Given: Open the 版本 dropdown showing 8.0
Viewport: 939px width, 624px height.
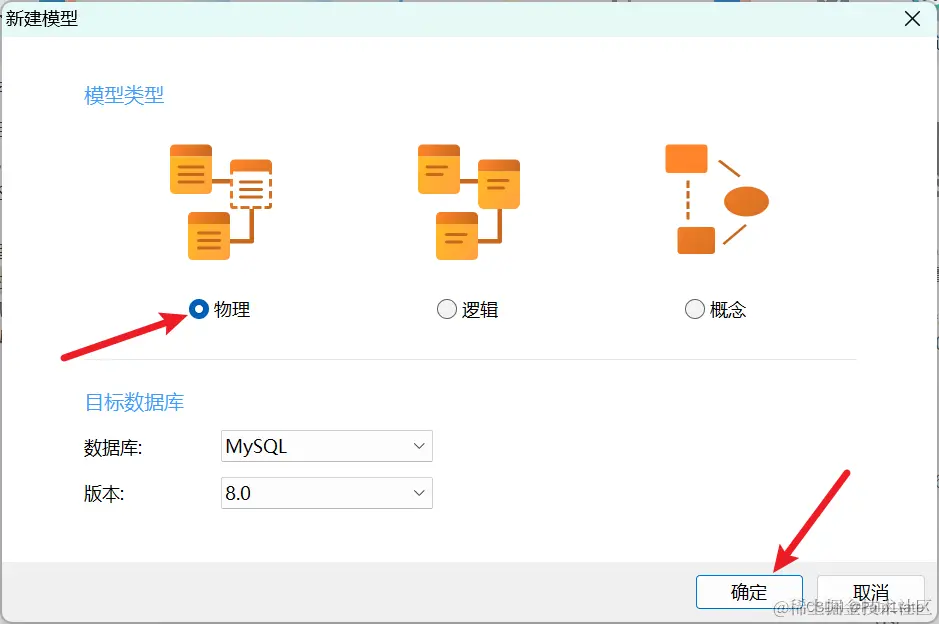Looking at the screenshot, I should (326, 493).
